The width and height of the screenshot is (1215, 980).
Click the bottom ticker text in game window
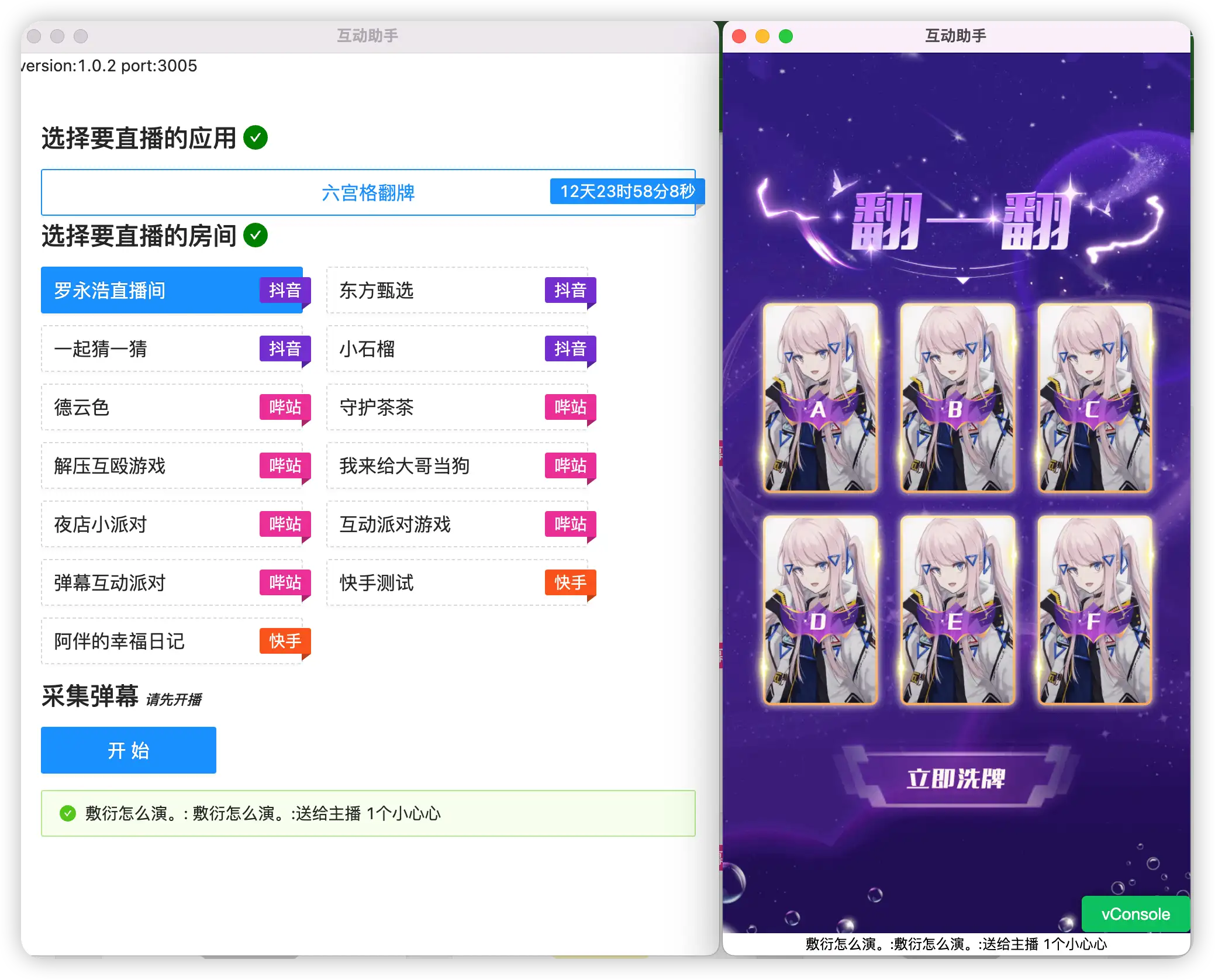click(x=956, y=944)
